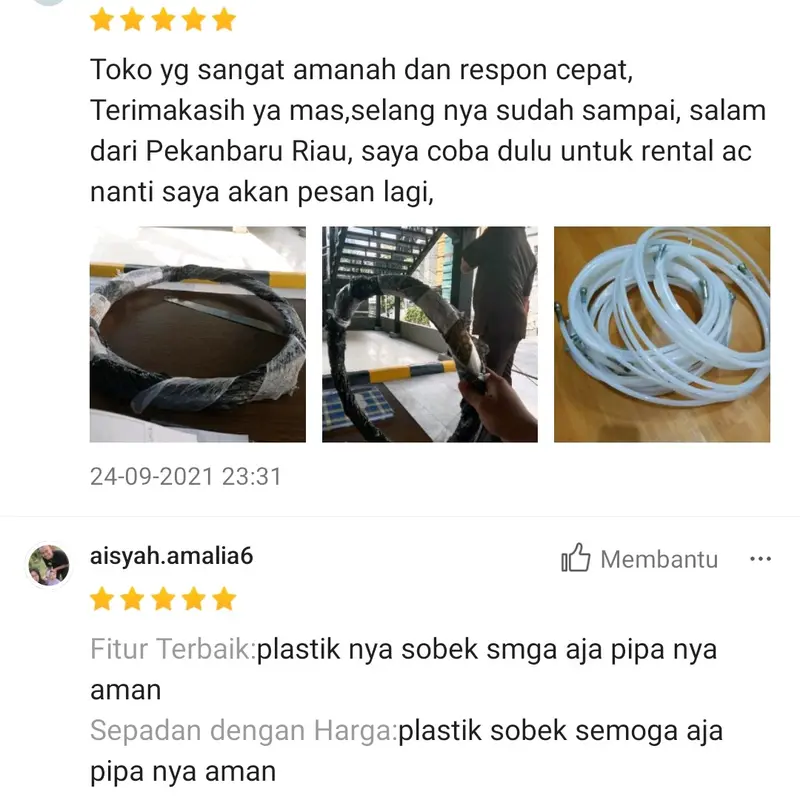Click the last star of the top review rating

point(224,20)
